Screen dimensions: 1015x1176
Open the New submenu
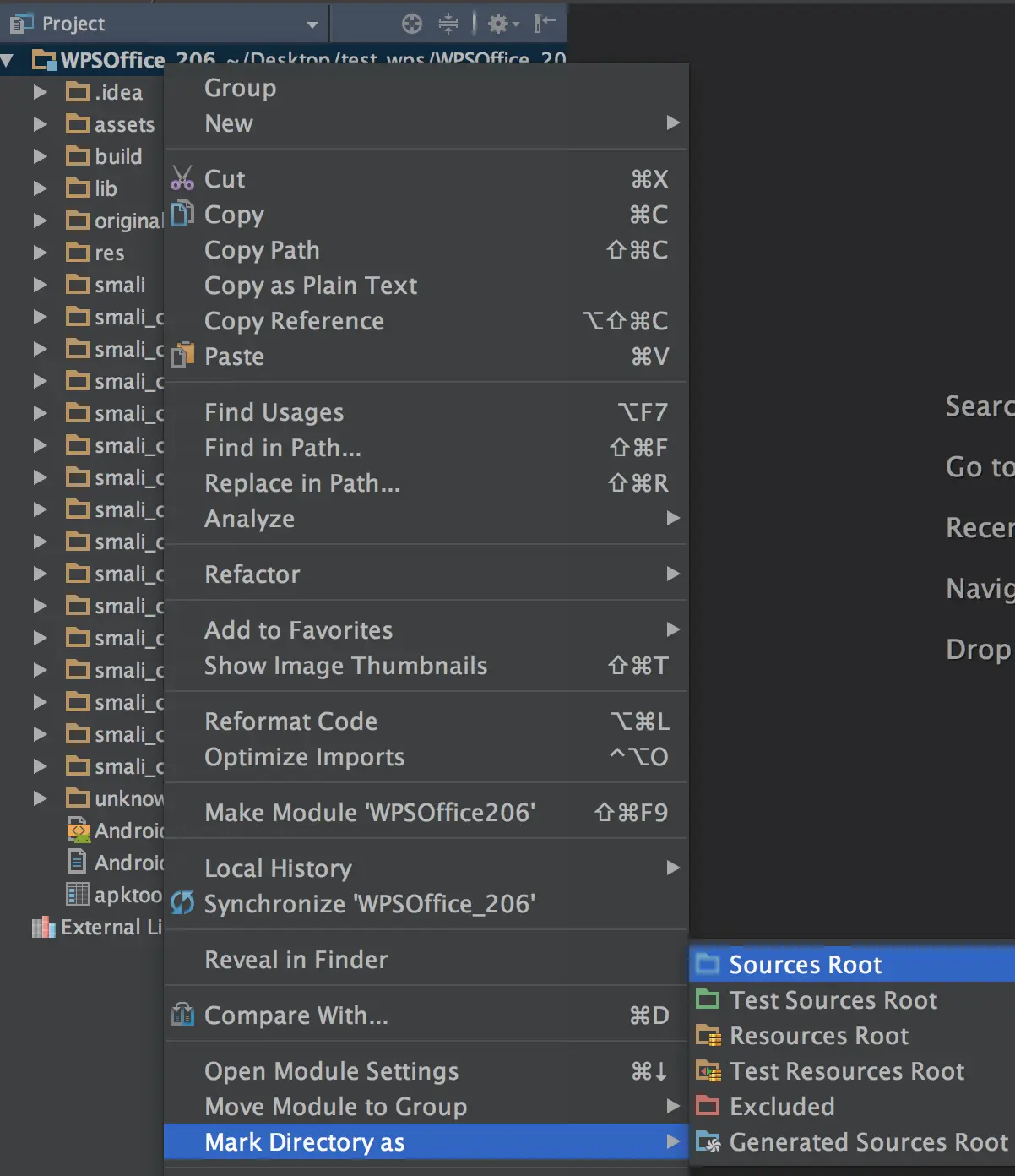click(x=426, y=123)
